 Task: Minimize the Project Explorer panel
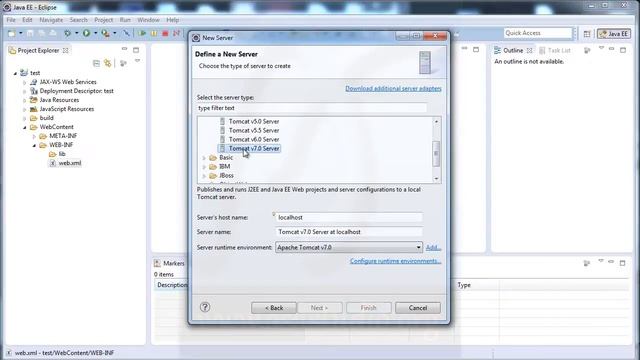point(124,49)
